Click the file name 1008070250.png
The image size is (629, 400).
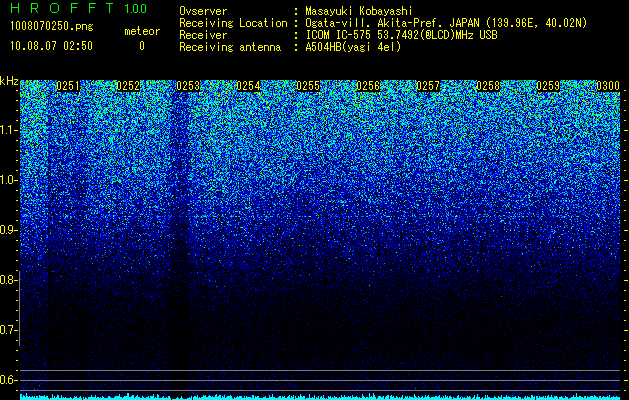51,26
